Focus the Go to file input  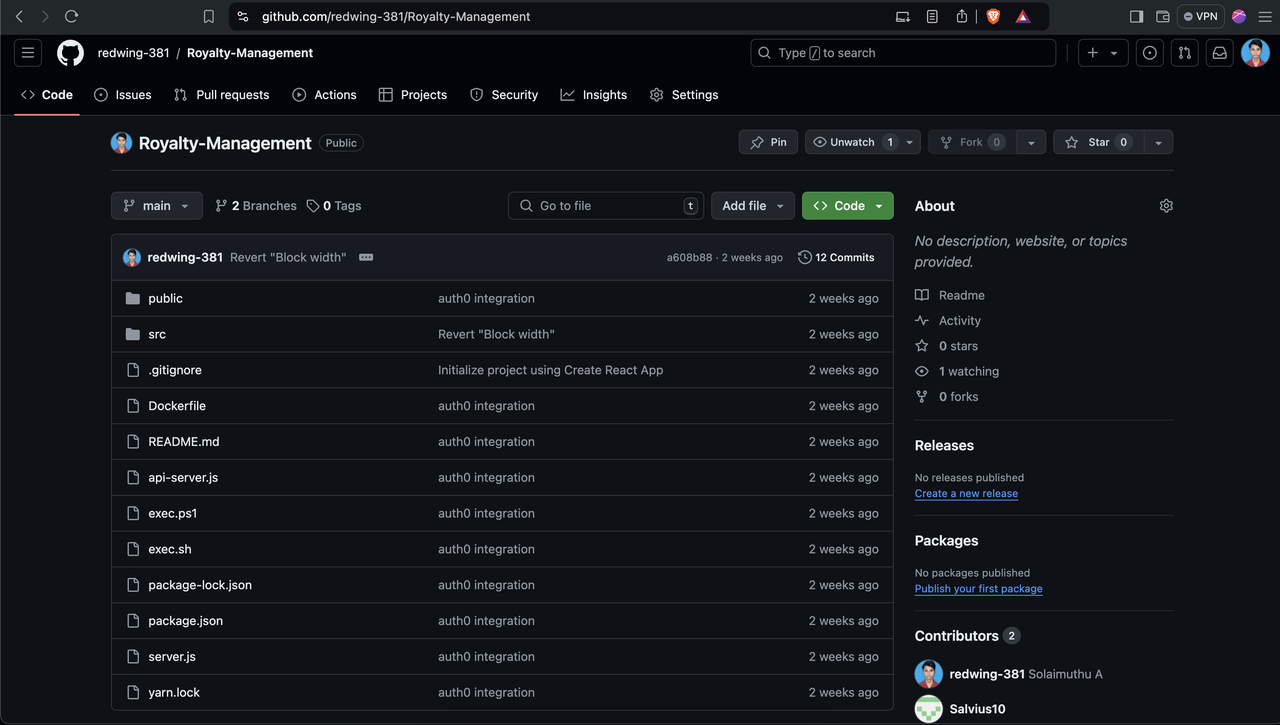(606, 205)
